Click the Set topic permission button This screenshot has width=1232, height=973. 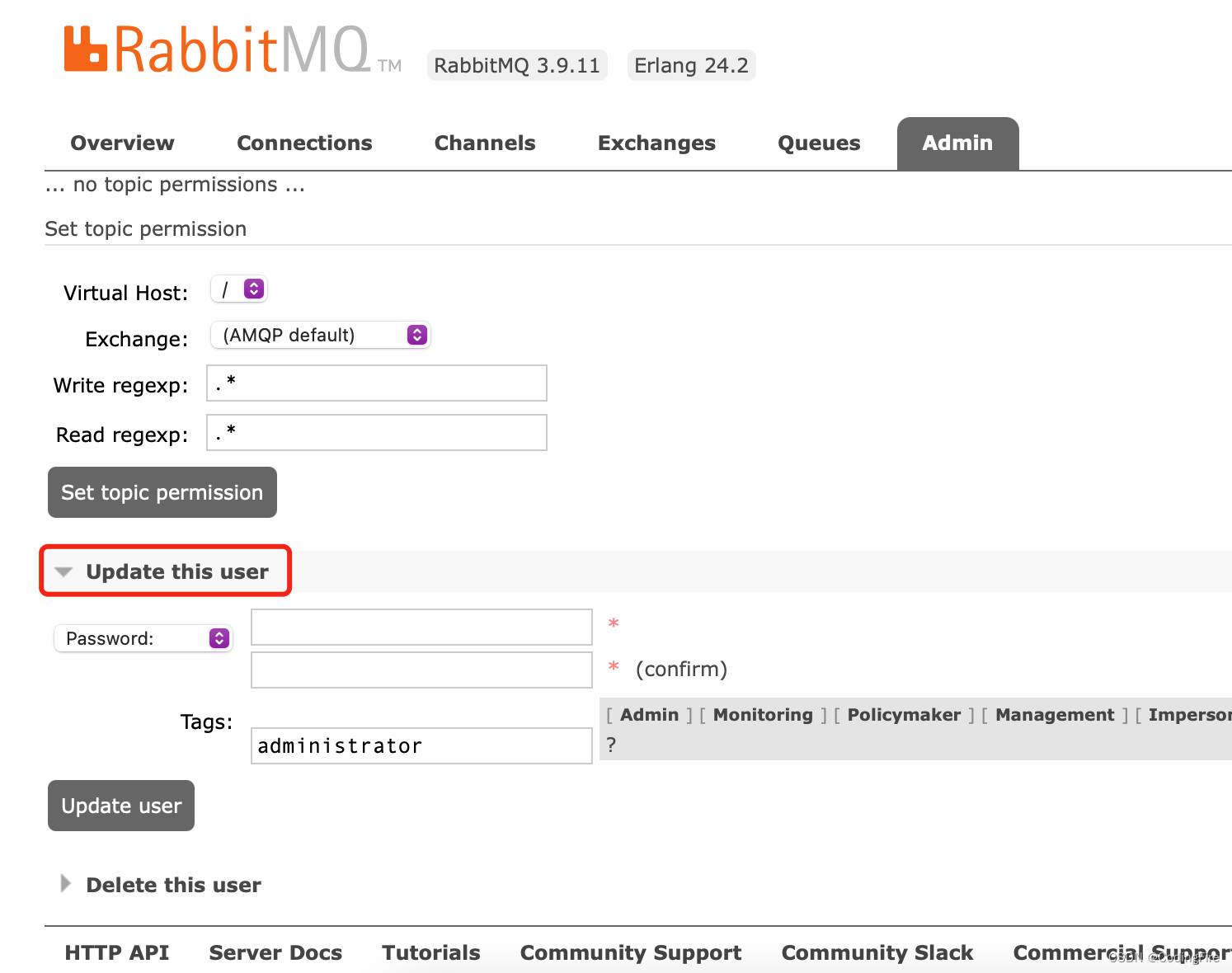[162, 492]
